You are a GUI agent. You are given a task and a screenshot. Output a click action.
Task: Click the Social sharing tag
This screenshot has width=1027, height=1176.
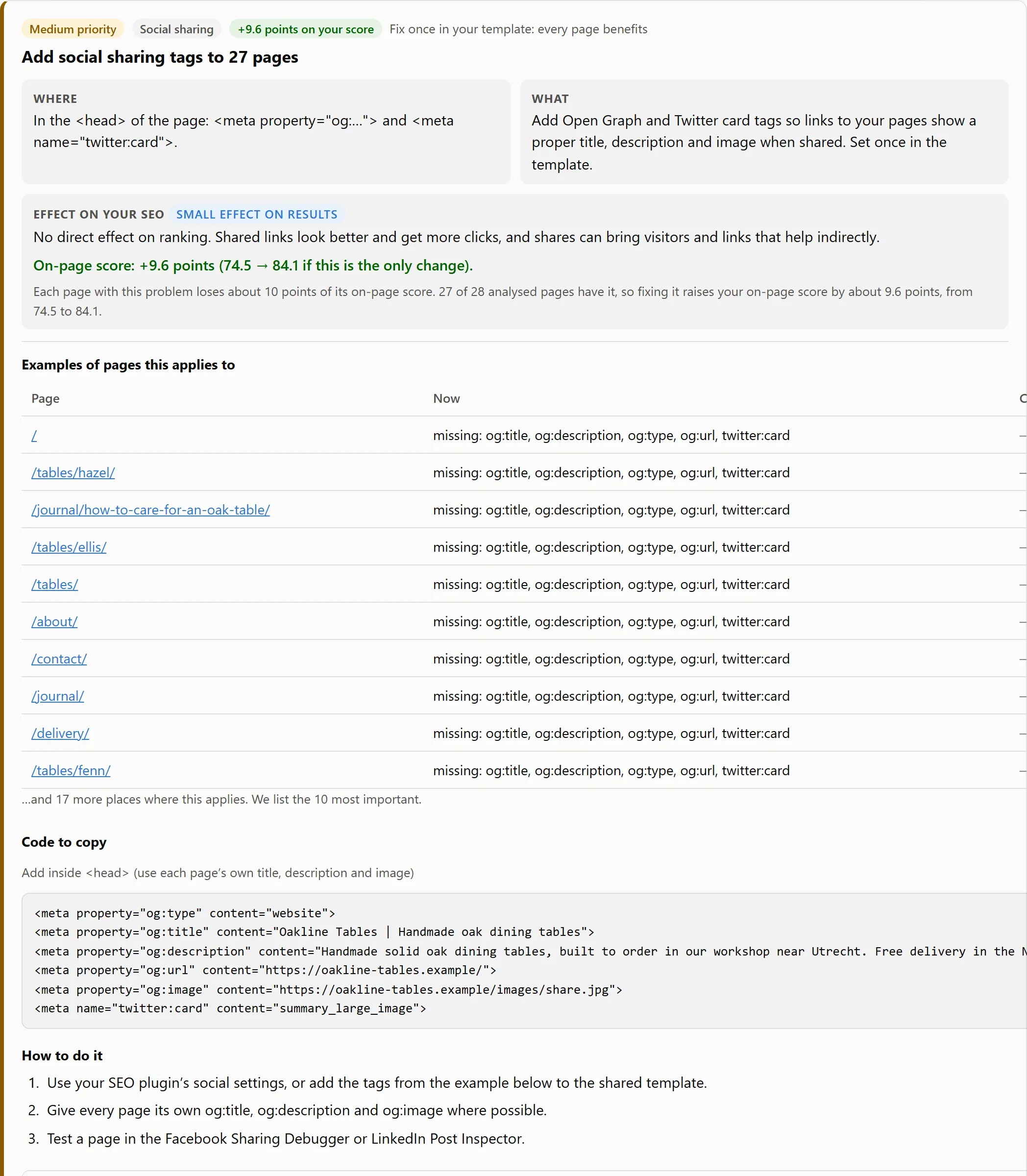click(x=176, y=29)
